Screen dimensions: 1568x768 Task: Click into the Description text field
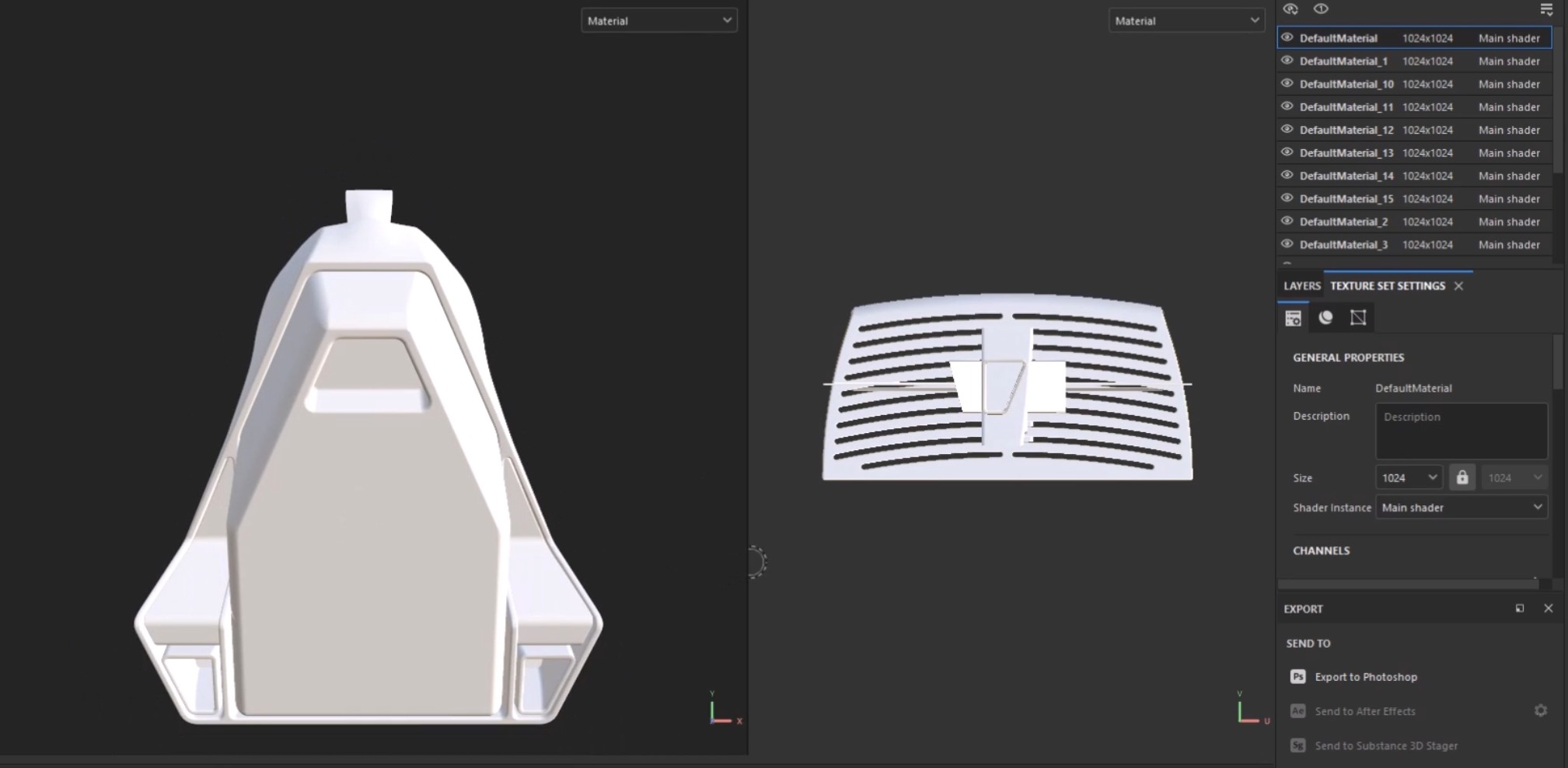[x=1461, y=431]
